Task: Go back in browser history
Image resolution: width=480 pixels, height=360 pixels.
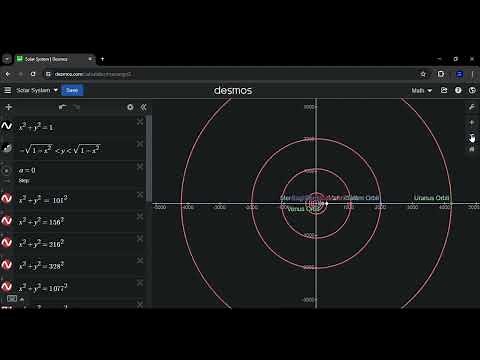Action: point(8,74)
